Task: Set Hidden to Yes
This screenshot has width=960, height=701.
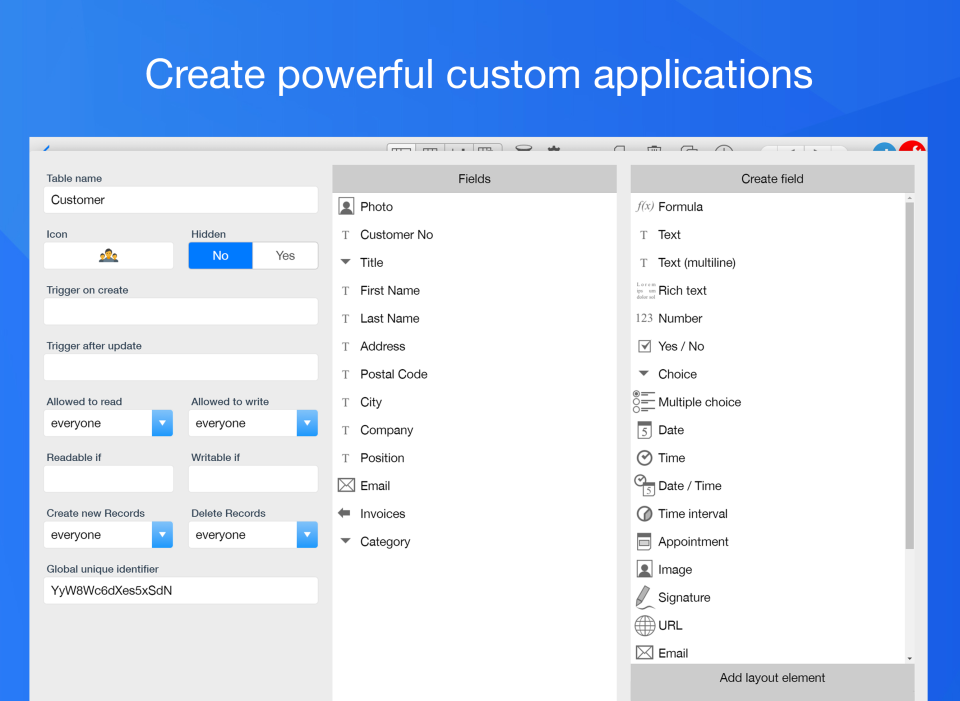Action: click(285, 255)
